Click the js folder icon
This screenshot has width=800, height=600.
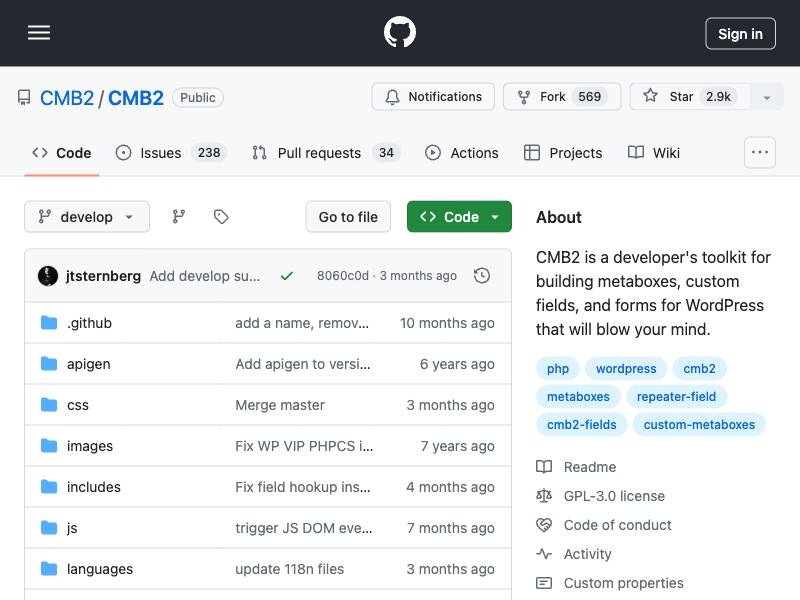pyautogui.click(x=49, y=528)
